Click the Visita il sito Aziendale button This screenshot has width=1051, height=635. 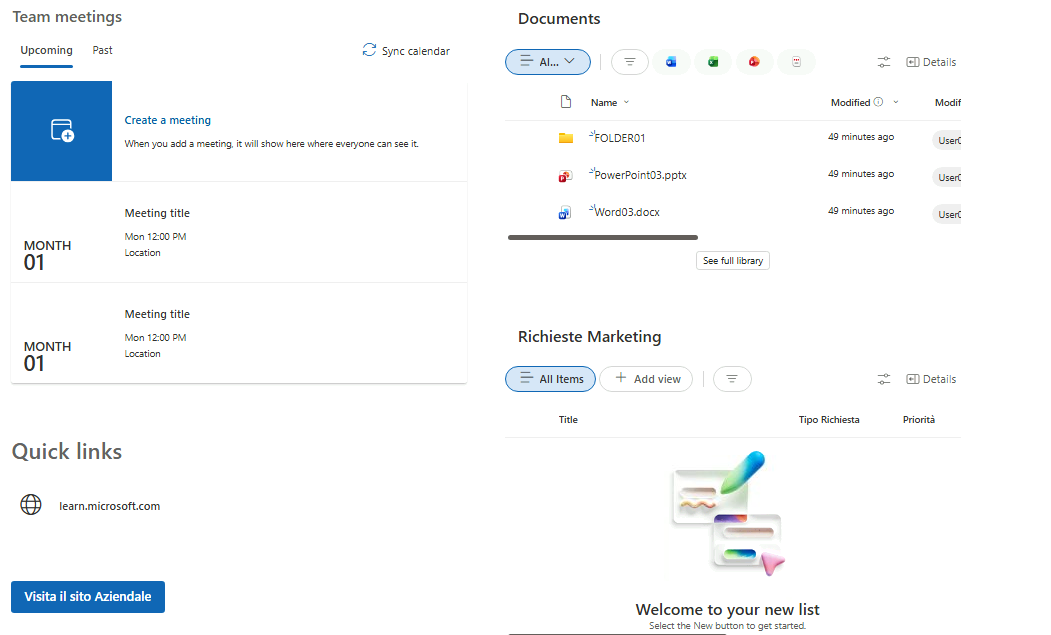click(x=88, y=597)
